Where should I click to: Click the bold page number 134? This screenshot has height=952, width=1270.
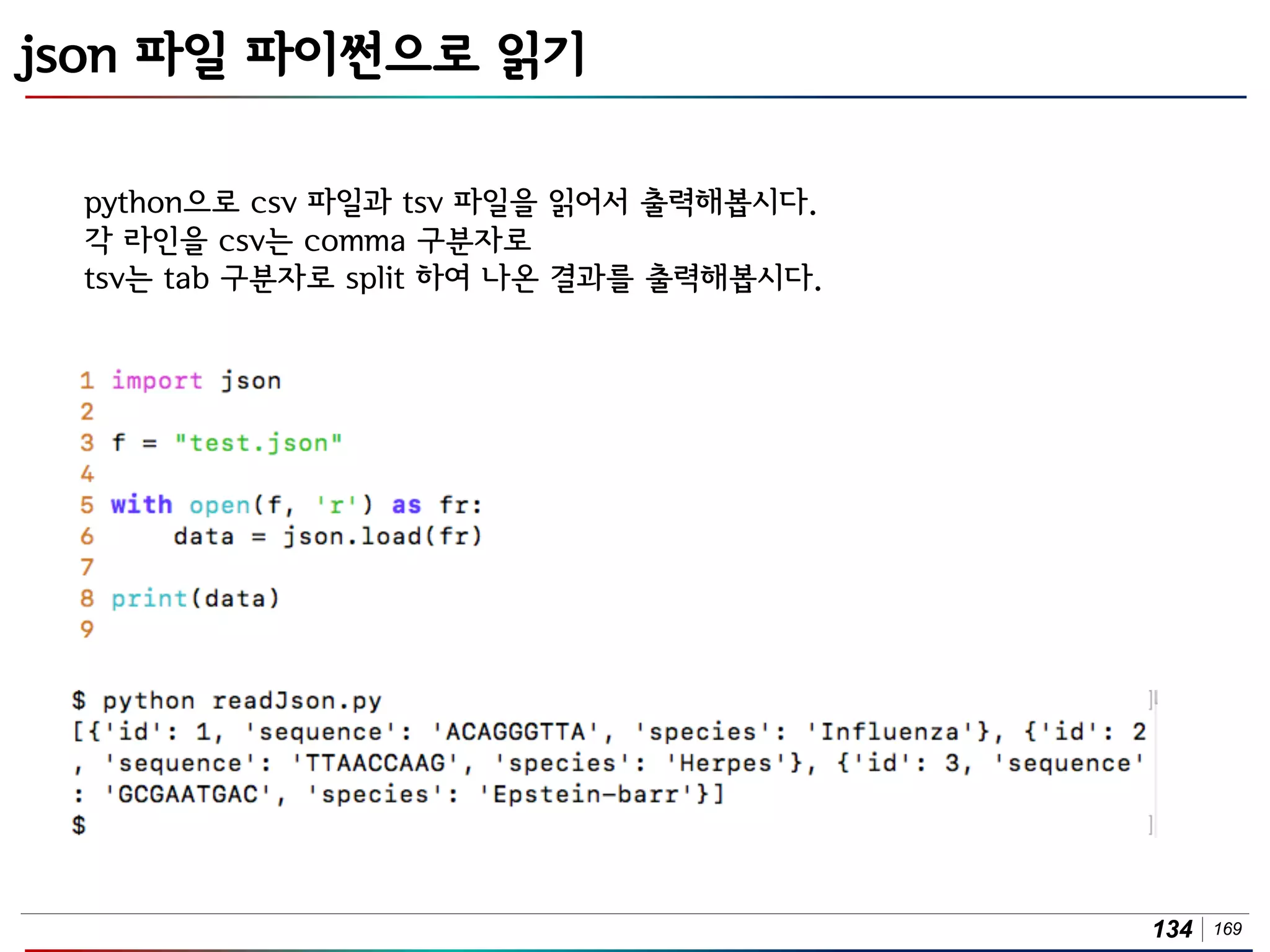coord(1173,929)
